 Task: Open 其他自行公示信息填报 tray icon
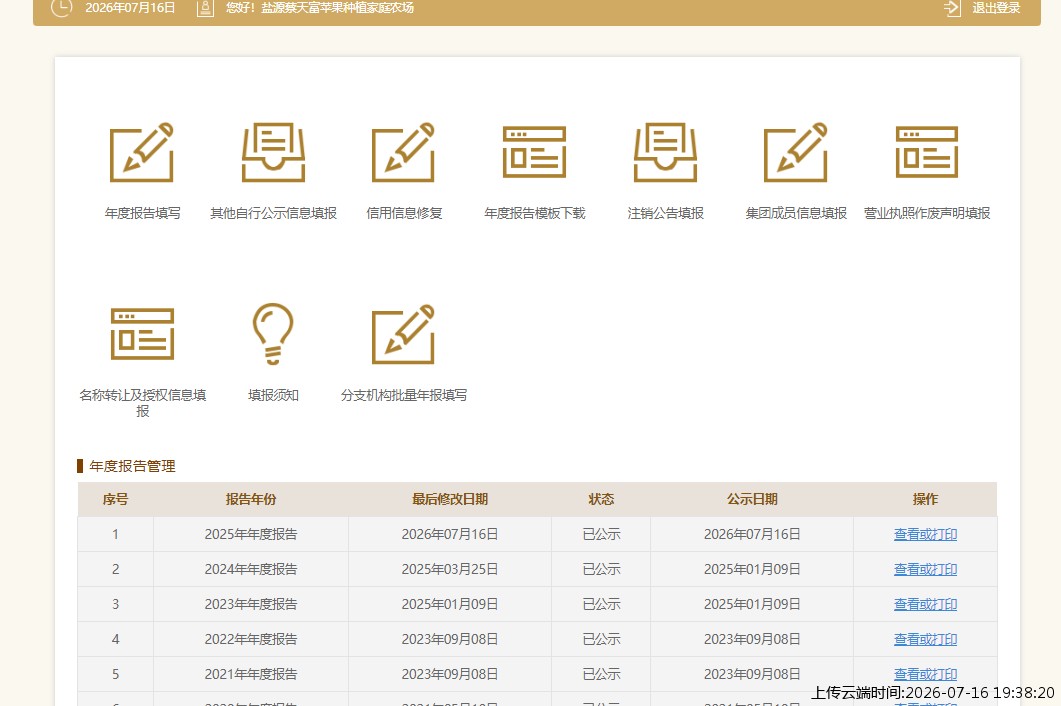273,152
